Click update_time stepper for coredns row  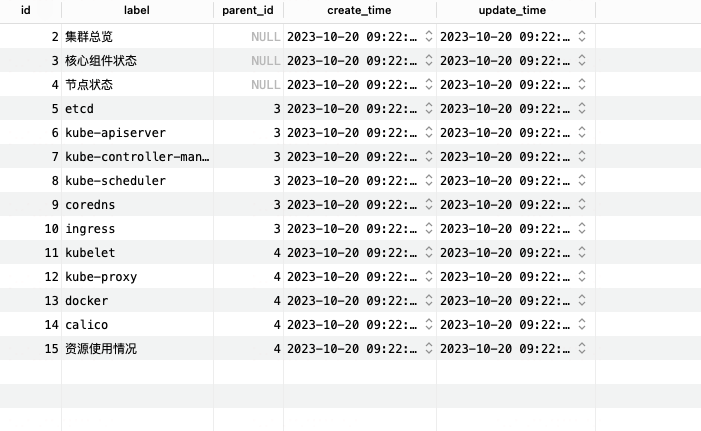click(x=582, y=204)
